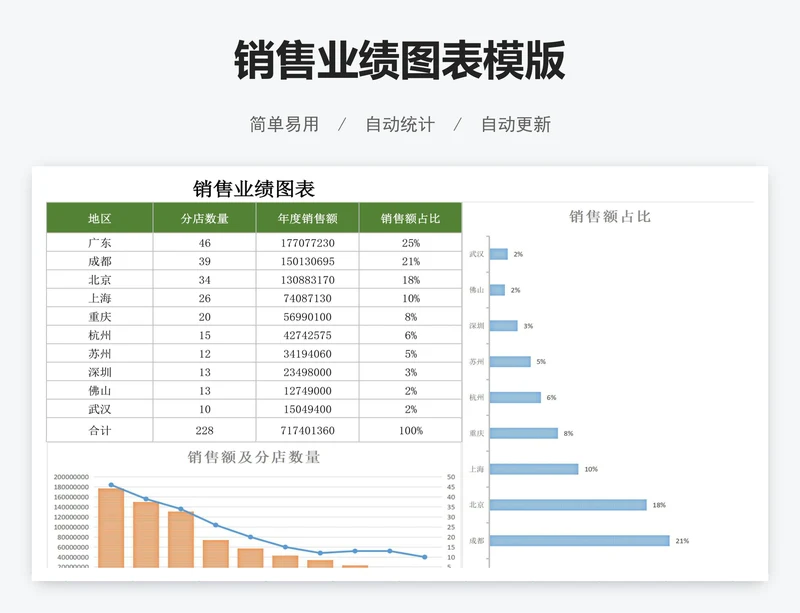Click the 北京 18% bar in chart
Screen dimensions: 800x613
click(x=568, y=505)
